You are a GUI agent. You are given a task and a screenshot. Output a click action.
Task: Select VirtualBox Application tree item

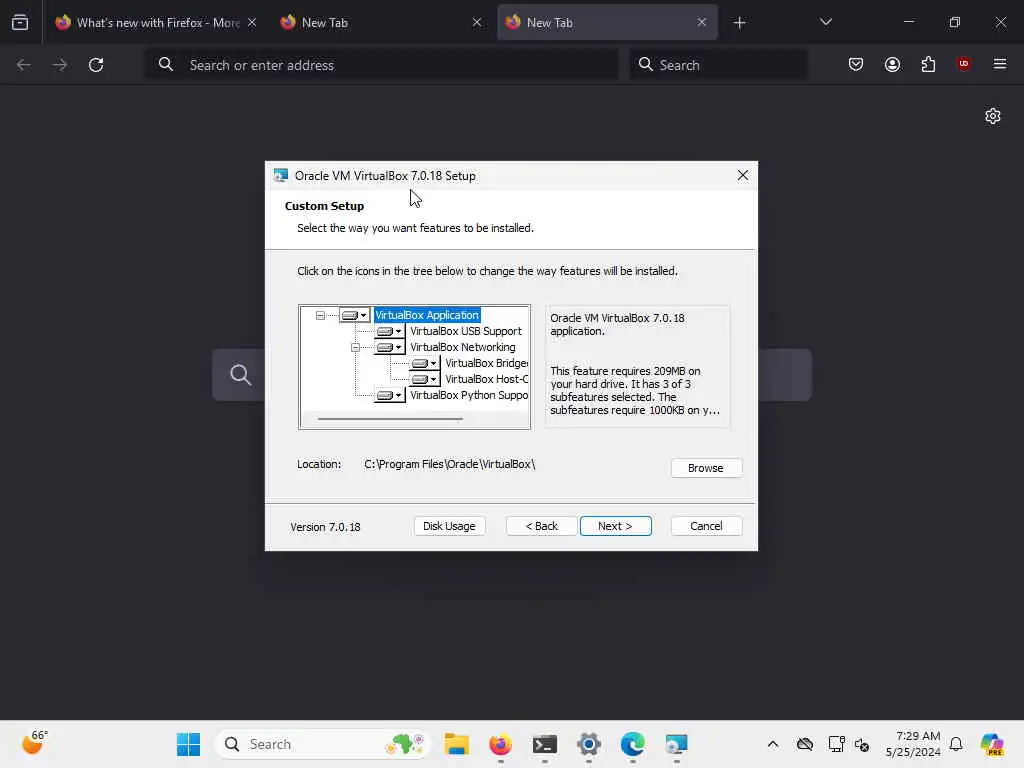tap(427, 315)
